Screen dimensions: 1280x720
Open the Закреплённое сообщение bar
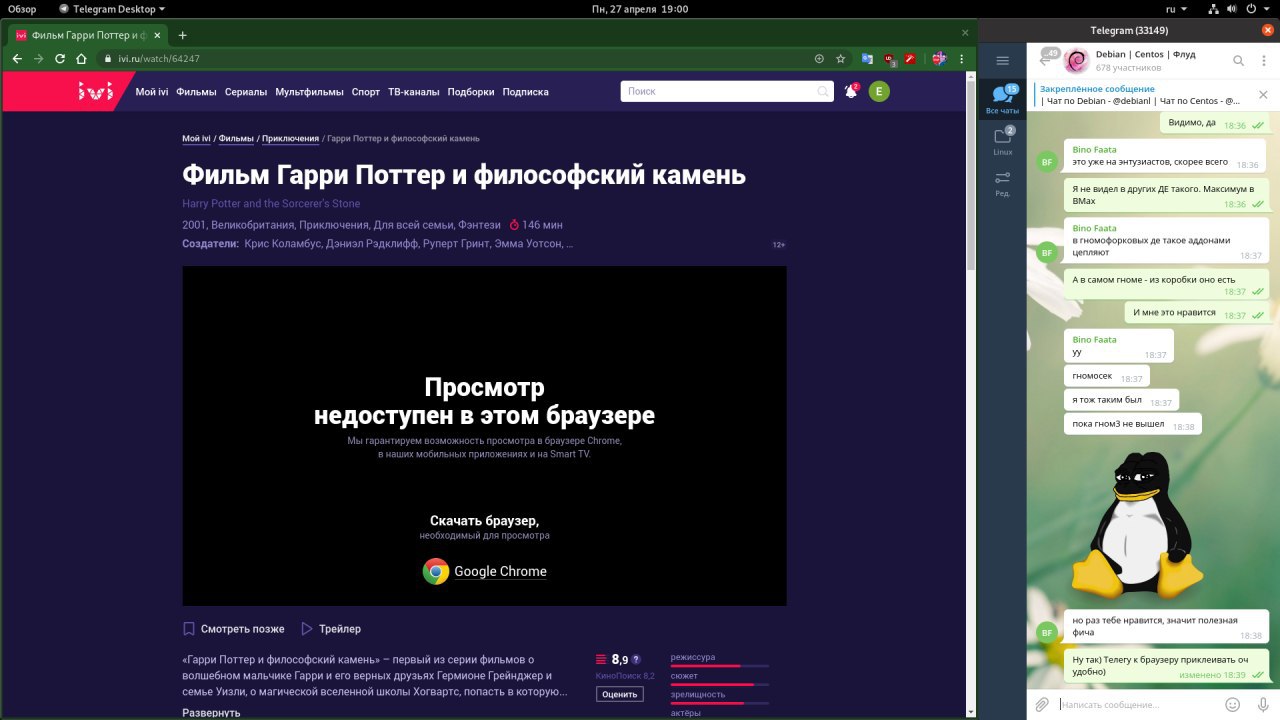(x=1140, y=95)
